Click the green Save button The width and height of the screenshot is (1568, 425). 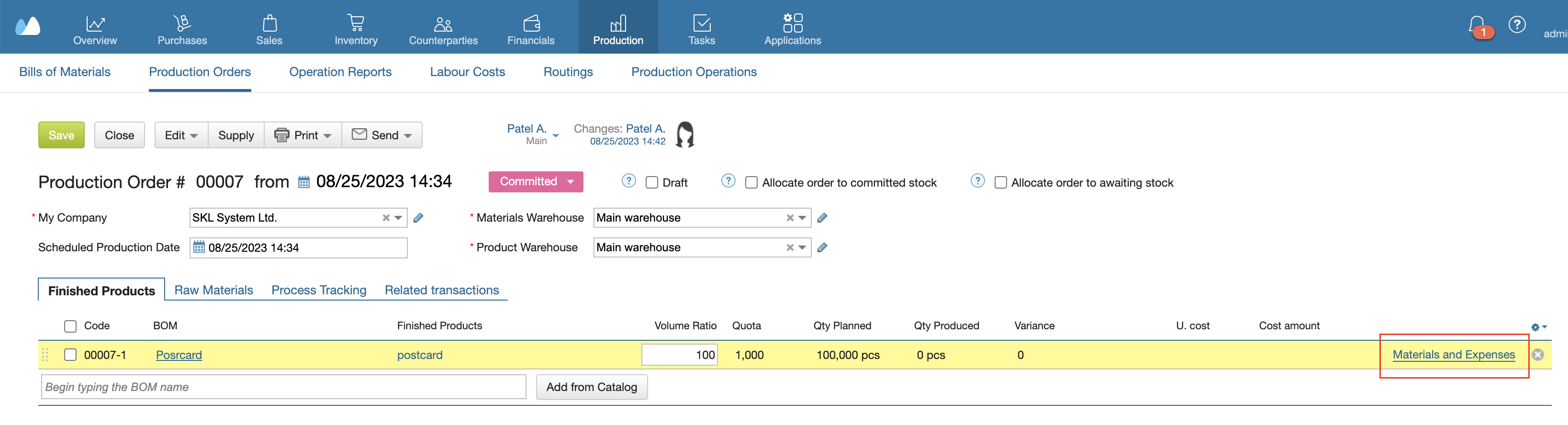pyautogui.click(x=61, y=135)
